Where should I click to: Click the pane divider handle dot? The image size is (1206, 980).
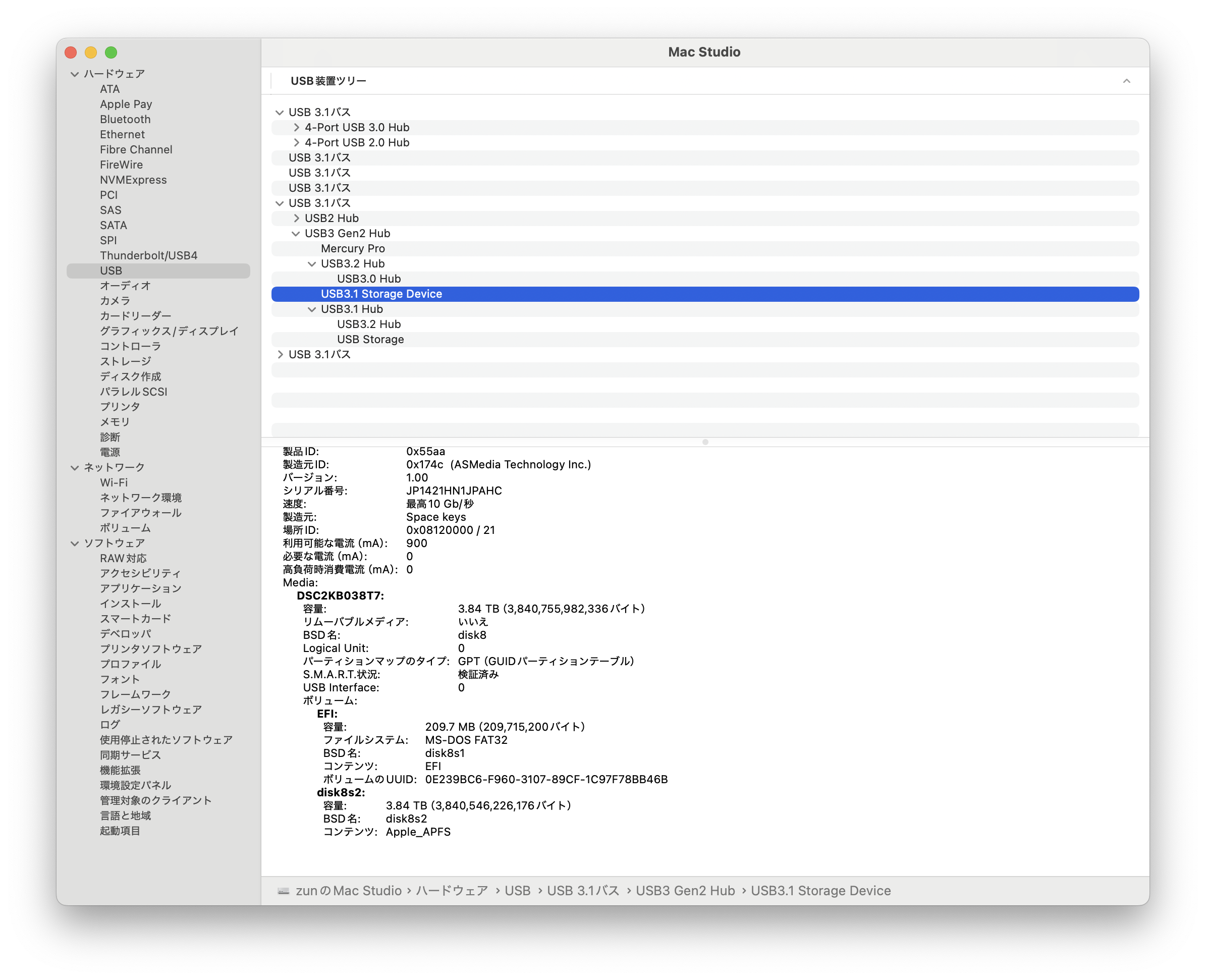click(705, 442)
